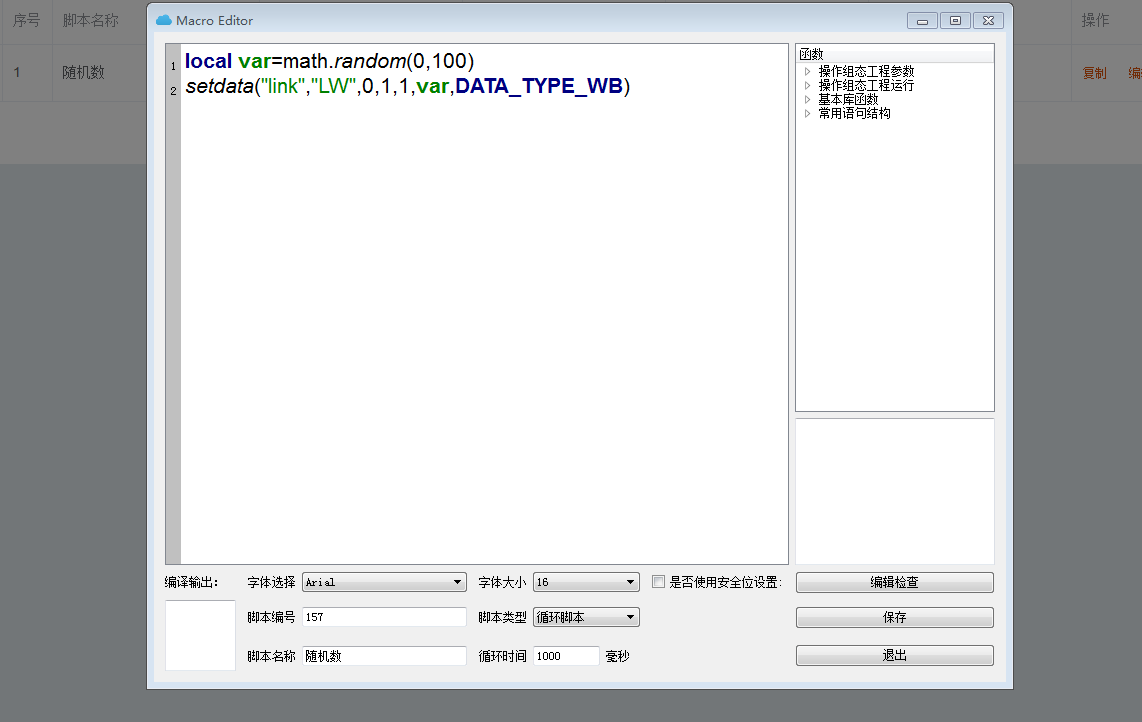Select the 常用语句结构 tree item

tap(854, 113)
